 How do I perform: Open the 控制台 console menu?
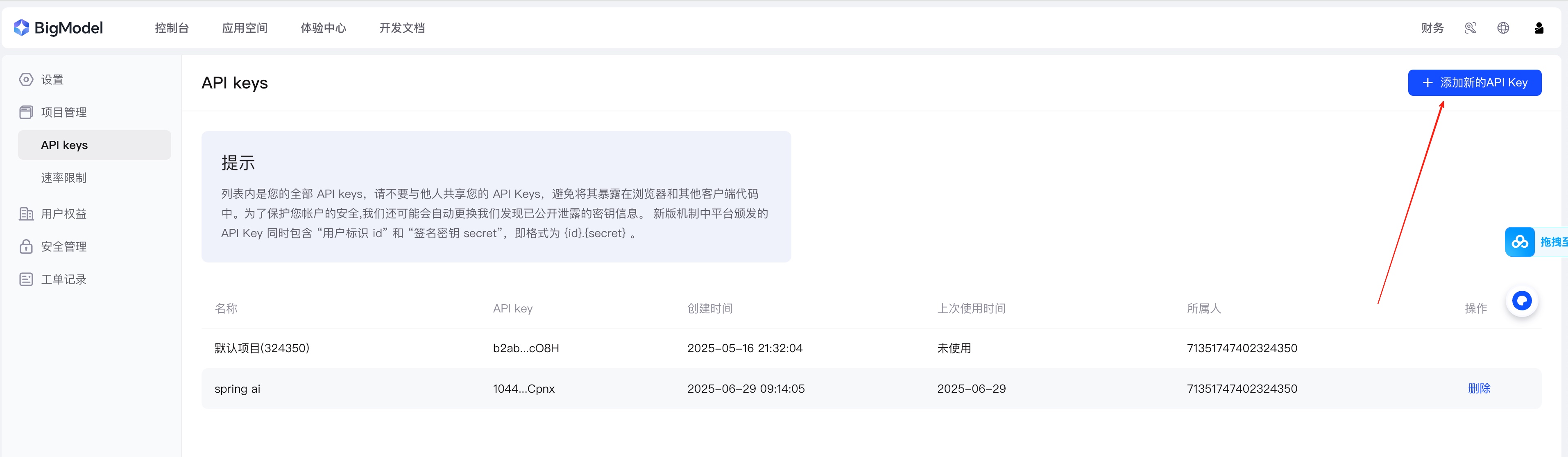[172, 28]
